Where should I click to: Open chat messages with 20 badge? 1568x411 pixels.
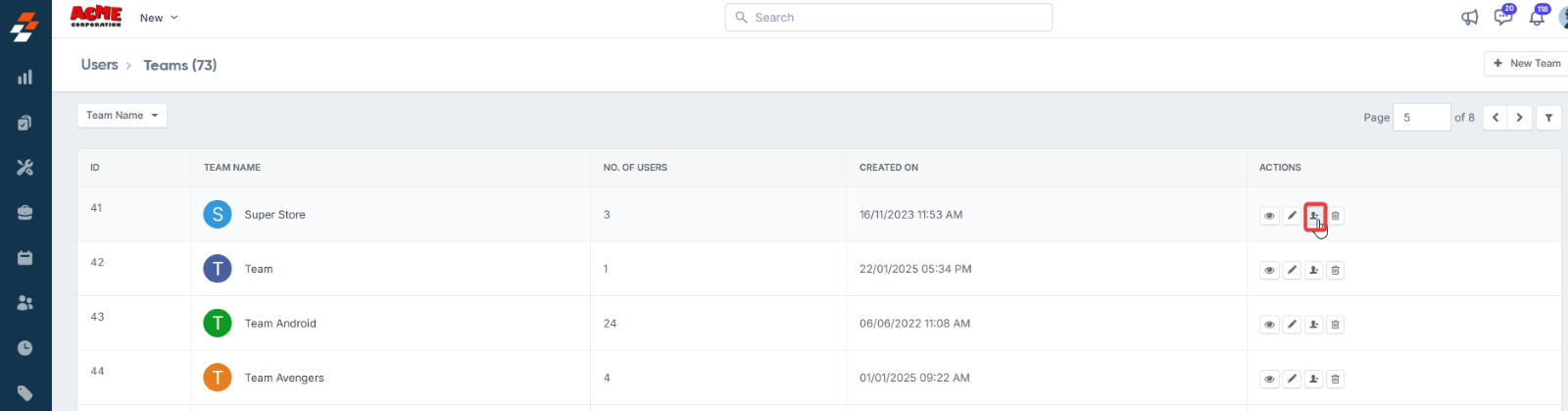click(x=1503, y=17)
